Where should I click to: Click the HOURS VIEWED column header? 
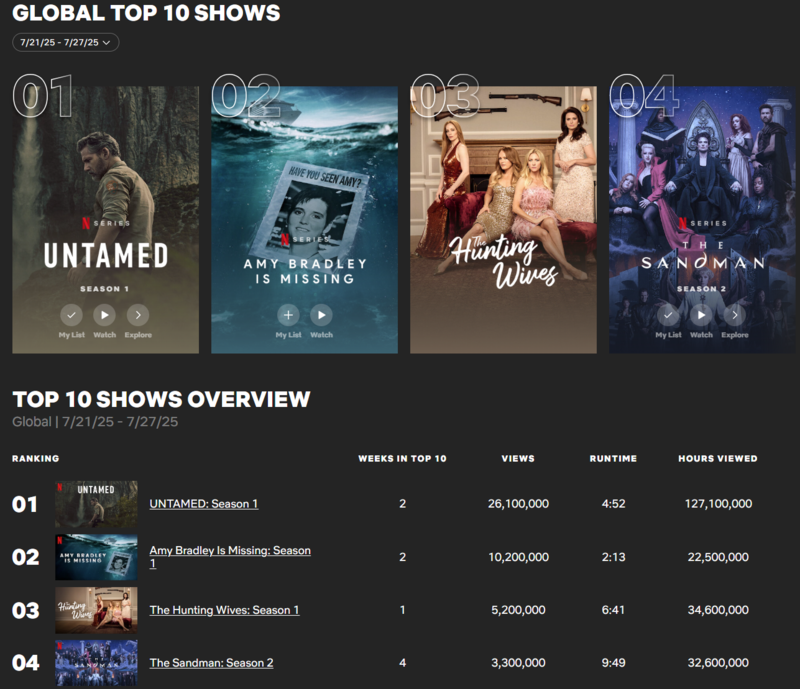coord(718,458)
